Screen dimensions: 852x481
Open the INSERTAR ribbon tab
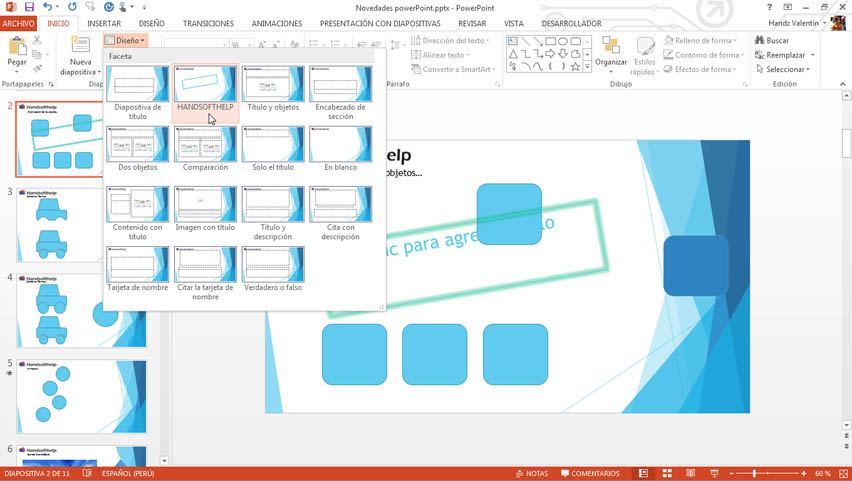[x=104, y=23]
